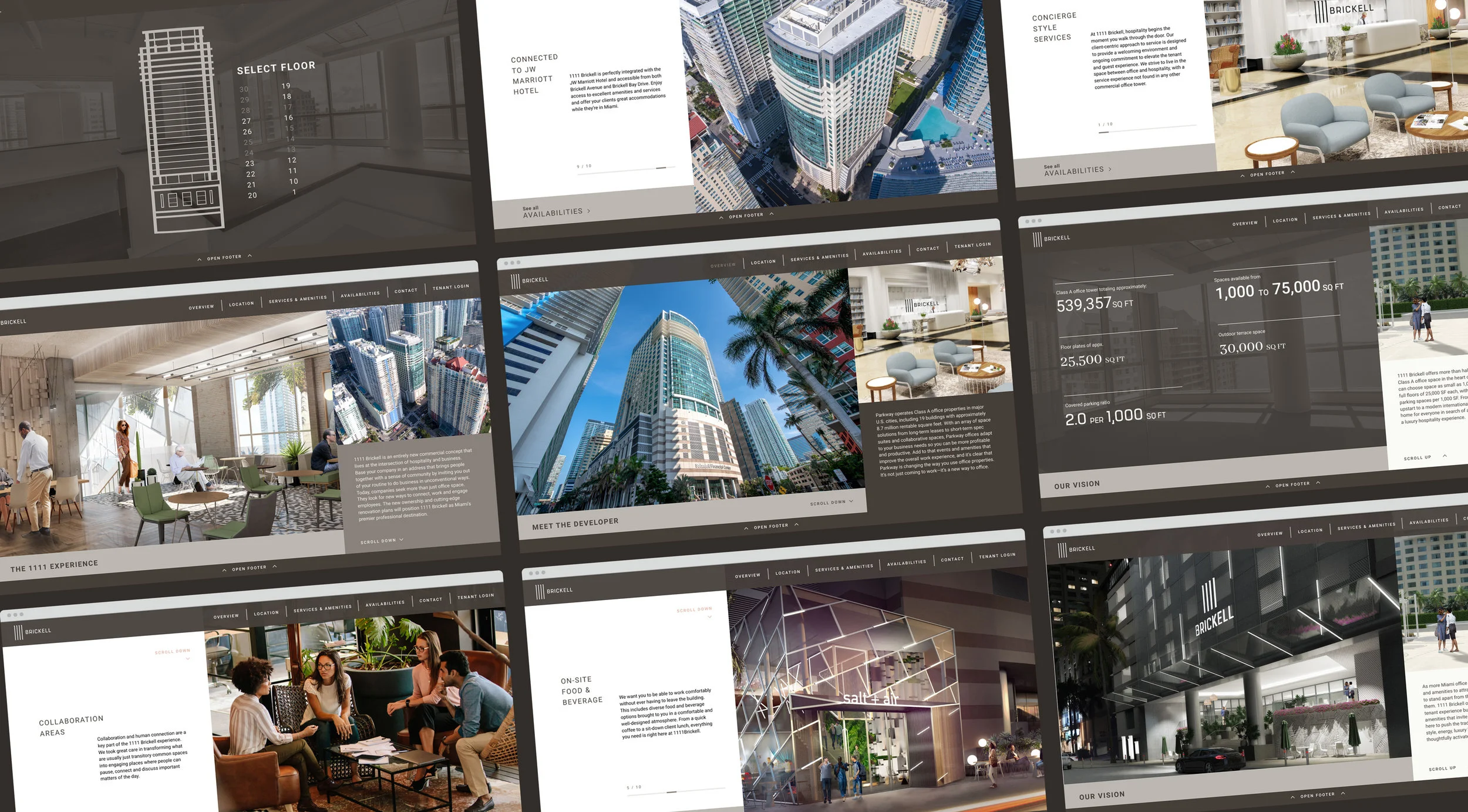Image resolution: width=1468 pixels, height=812 pixels.
Task: Expand Open Footer on the JW Marriott page
Action: point(746,215)
